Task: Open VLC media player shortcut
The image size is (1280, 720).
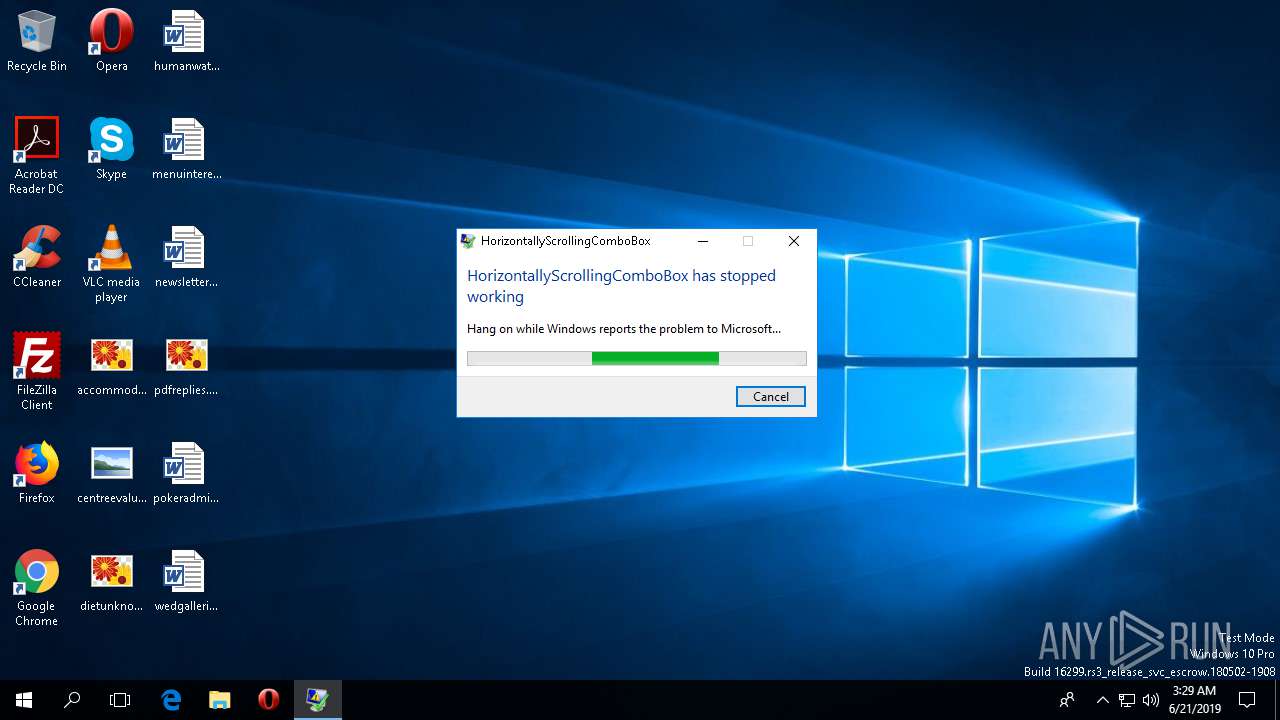Action: 111,263
